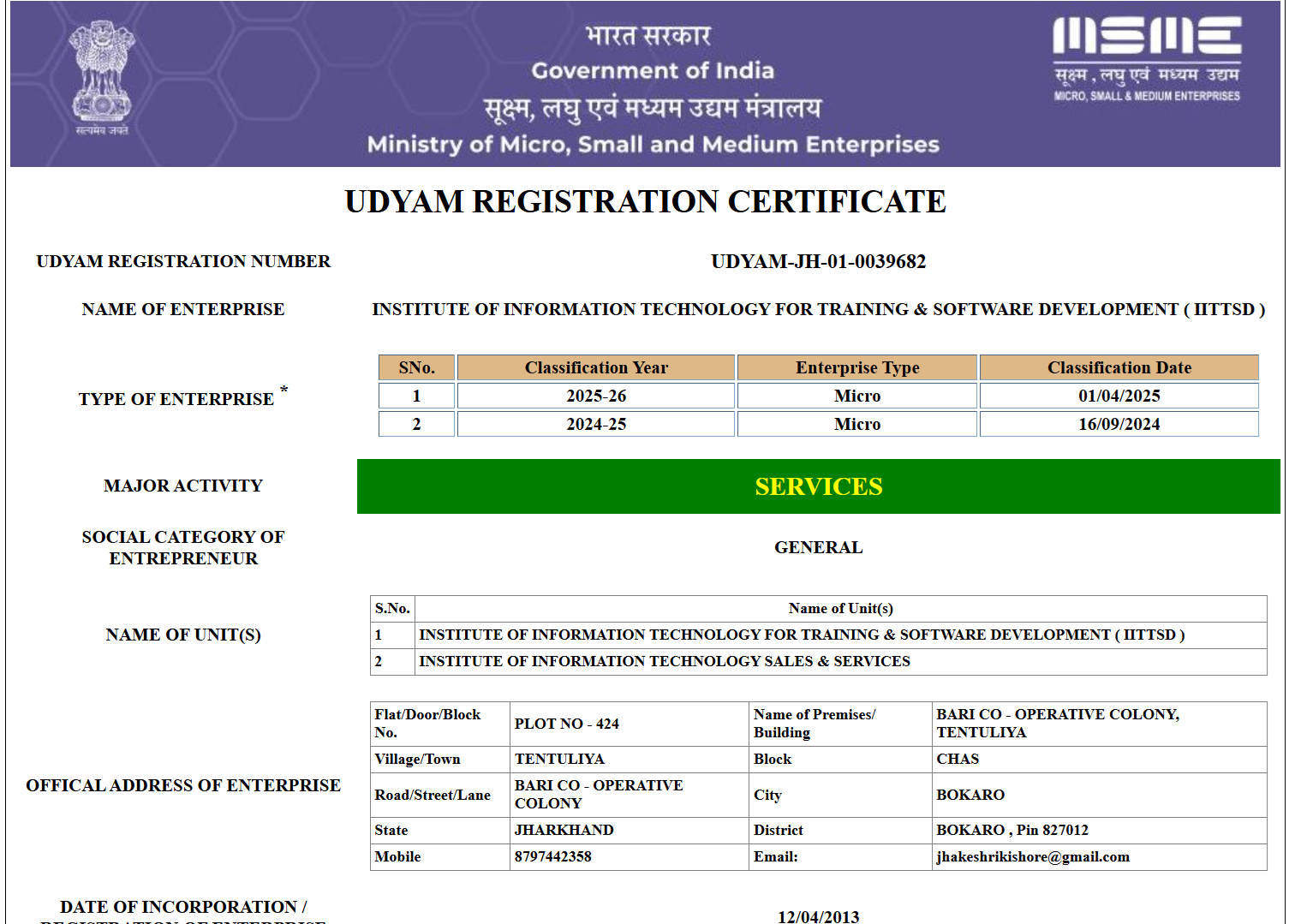Click the mobile number 8797442358

(552, 857)
